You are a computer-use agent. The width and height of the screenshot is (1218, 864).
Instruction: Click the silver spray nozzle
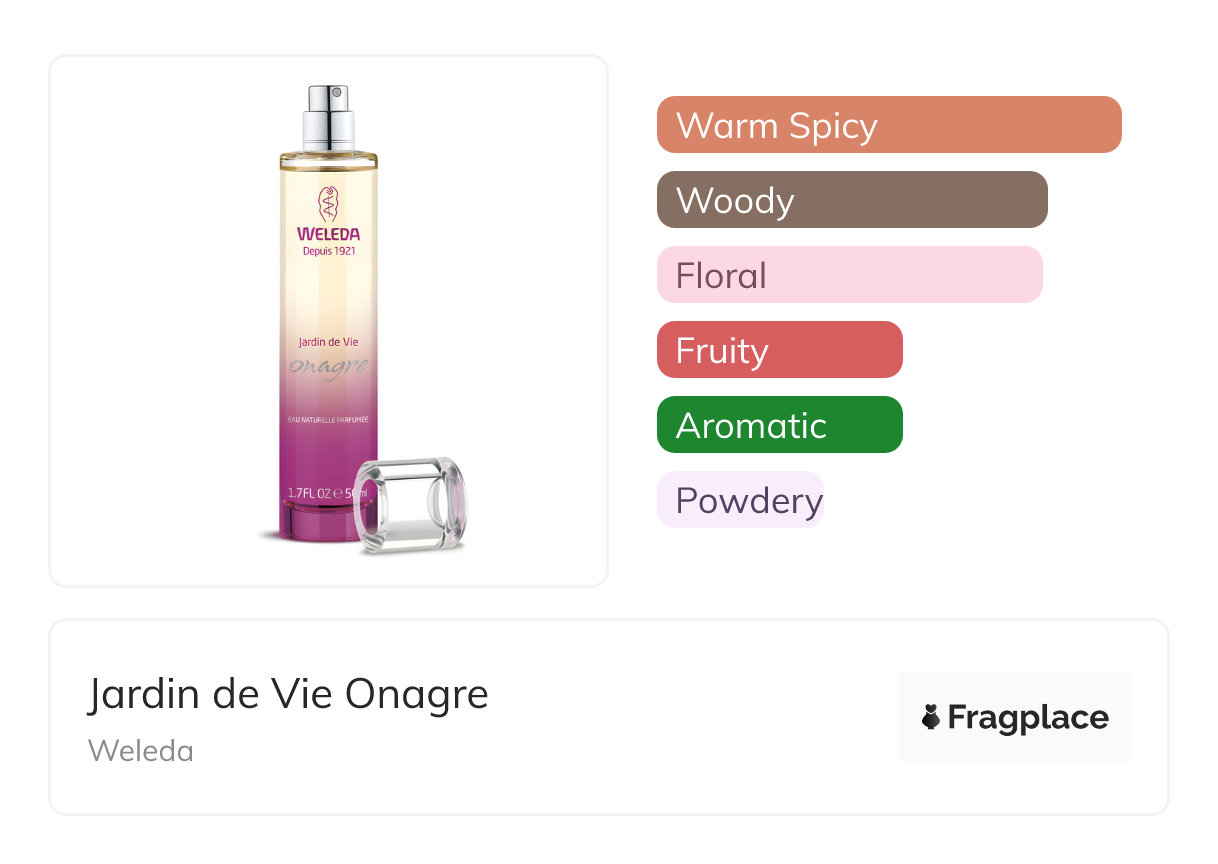tap(329, 118)
